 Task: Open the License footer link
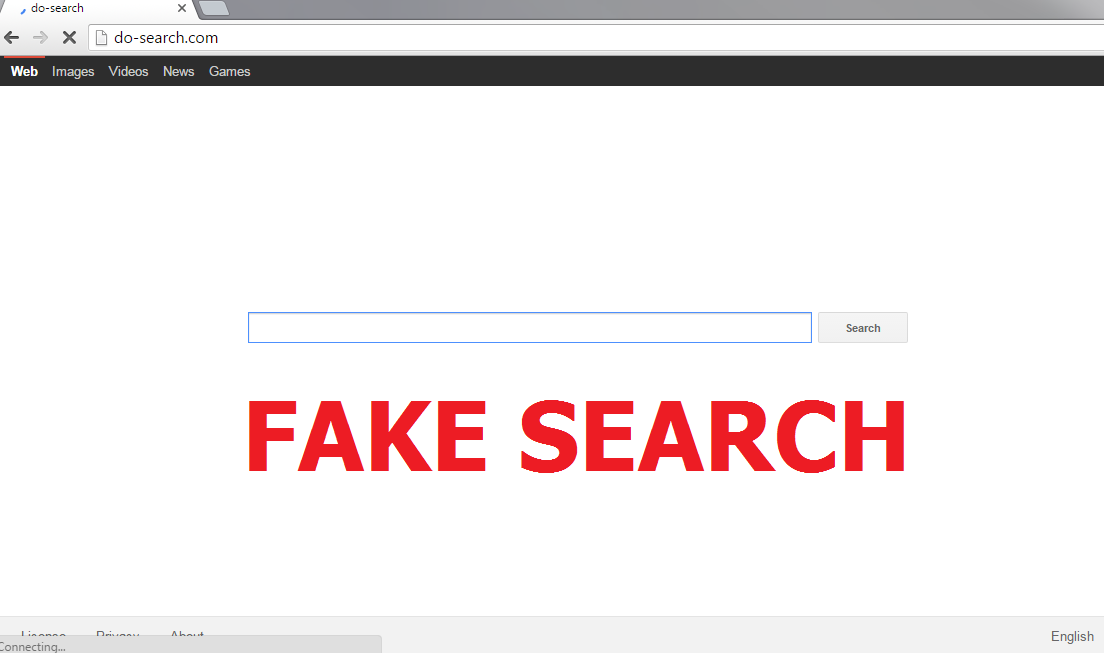click(43, 632)
